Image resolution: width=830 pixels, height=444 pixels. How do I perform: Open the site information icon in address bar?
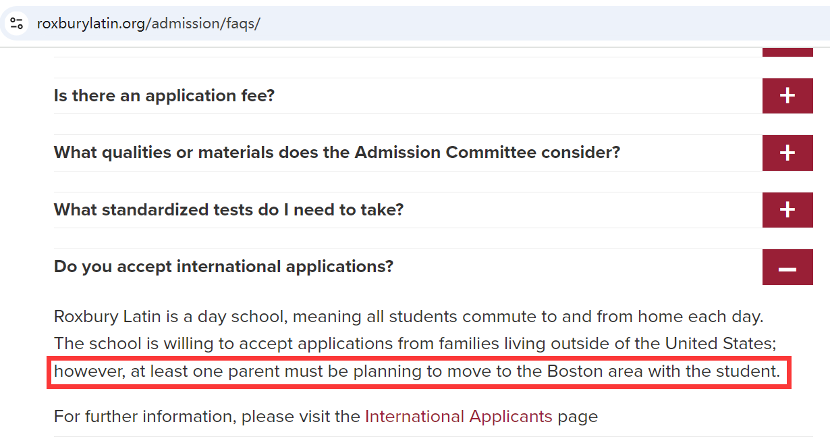tap(16, 23)
